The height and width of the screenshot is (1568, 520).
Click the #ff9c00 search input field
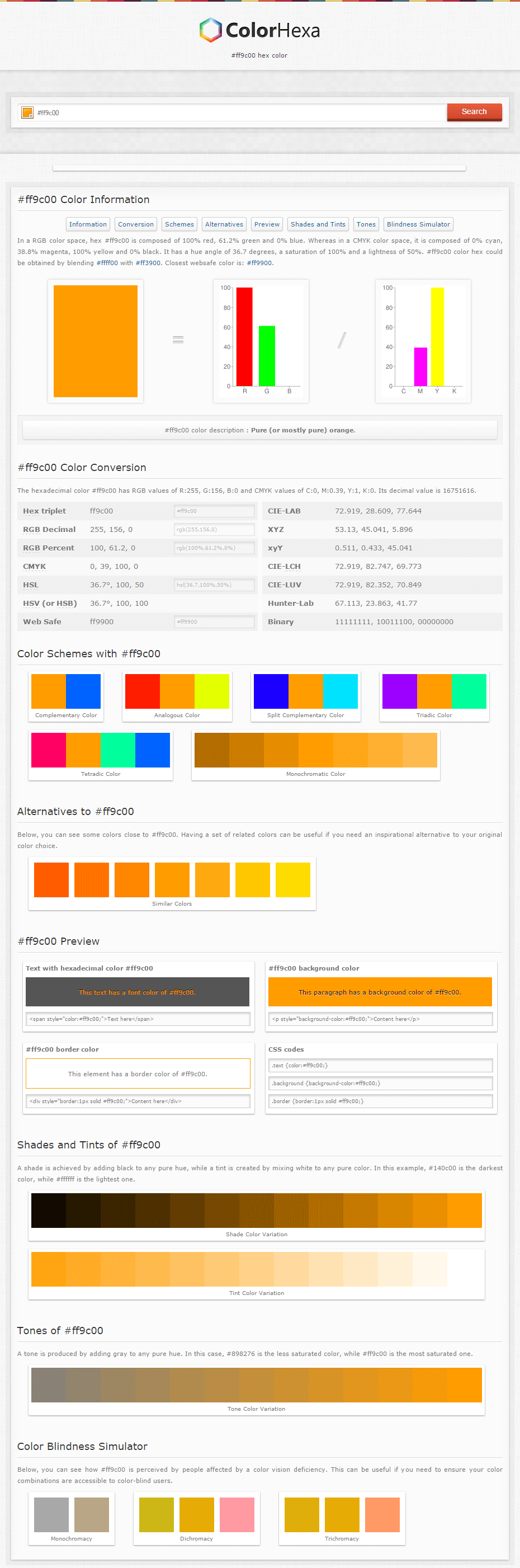240,112
